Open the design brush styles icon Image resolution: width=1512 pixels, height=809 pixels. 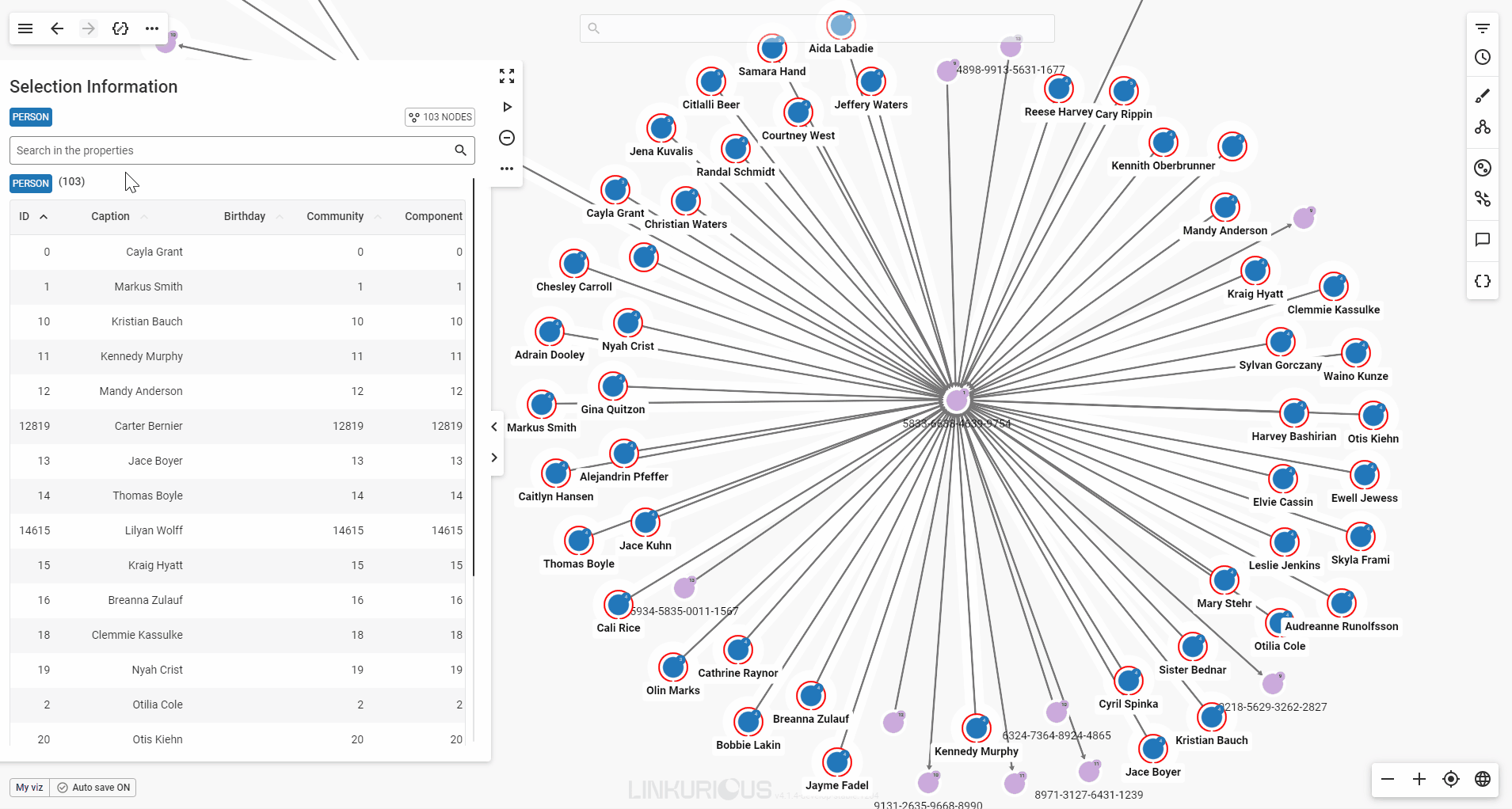(1482, 96)
